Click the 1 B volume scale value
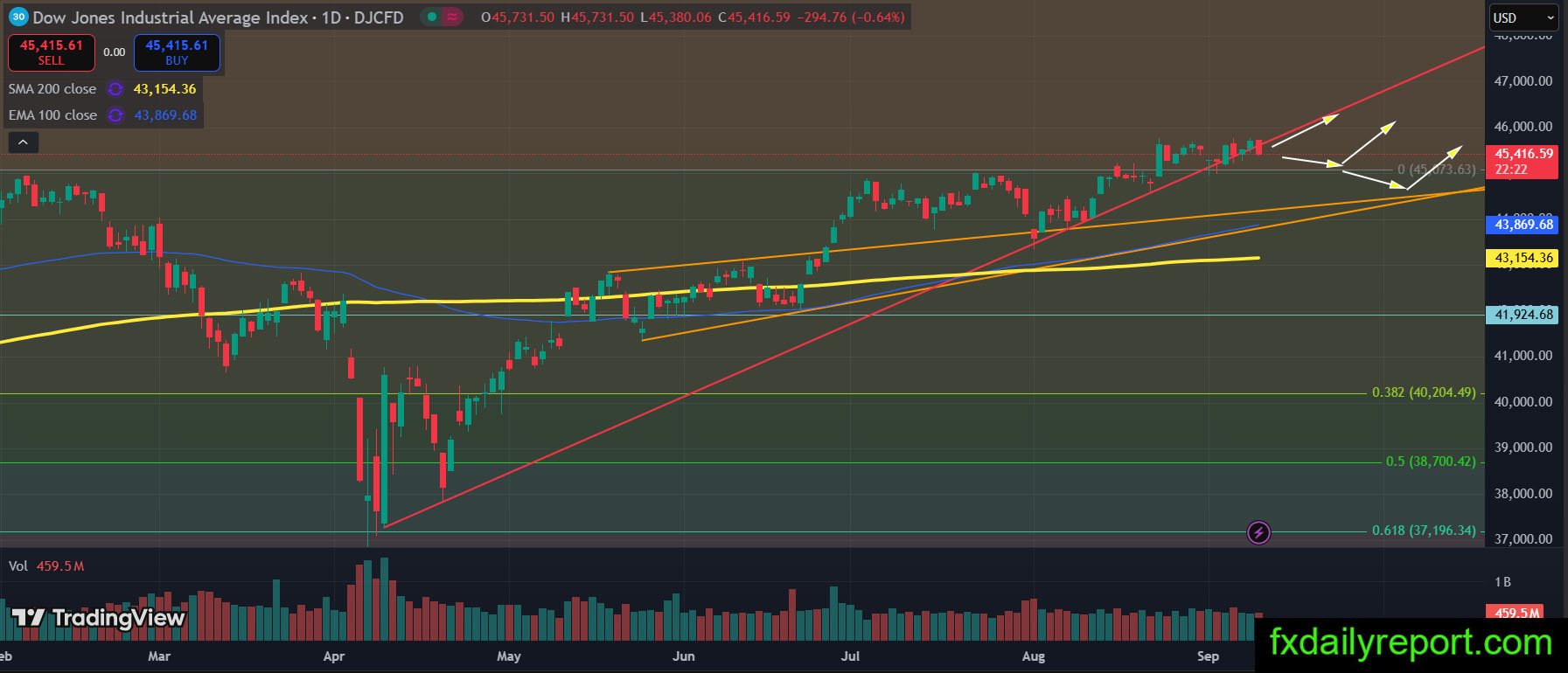This screenshot has height=673, width=1568. 1502,582
